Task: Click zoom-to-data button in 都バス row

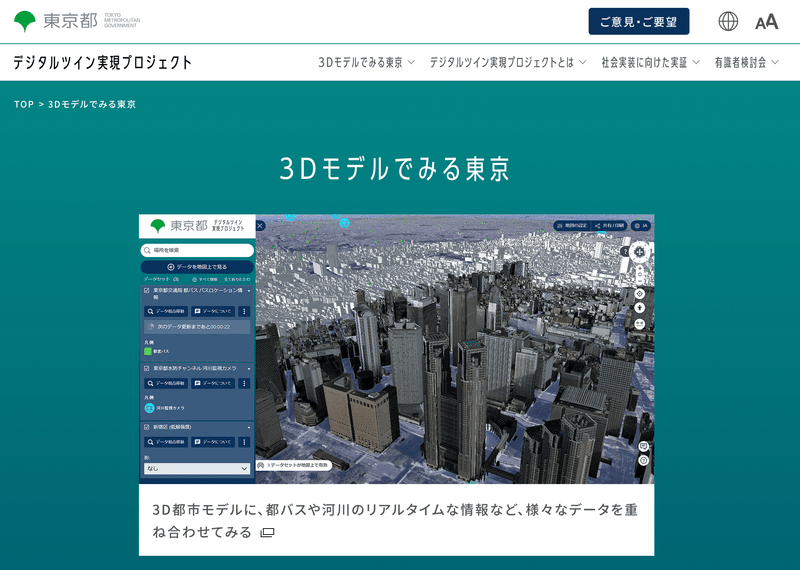Action: click(x=166, y=311)
